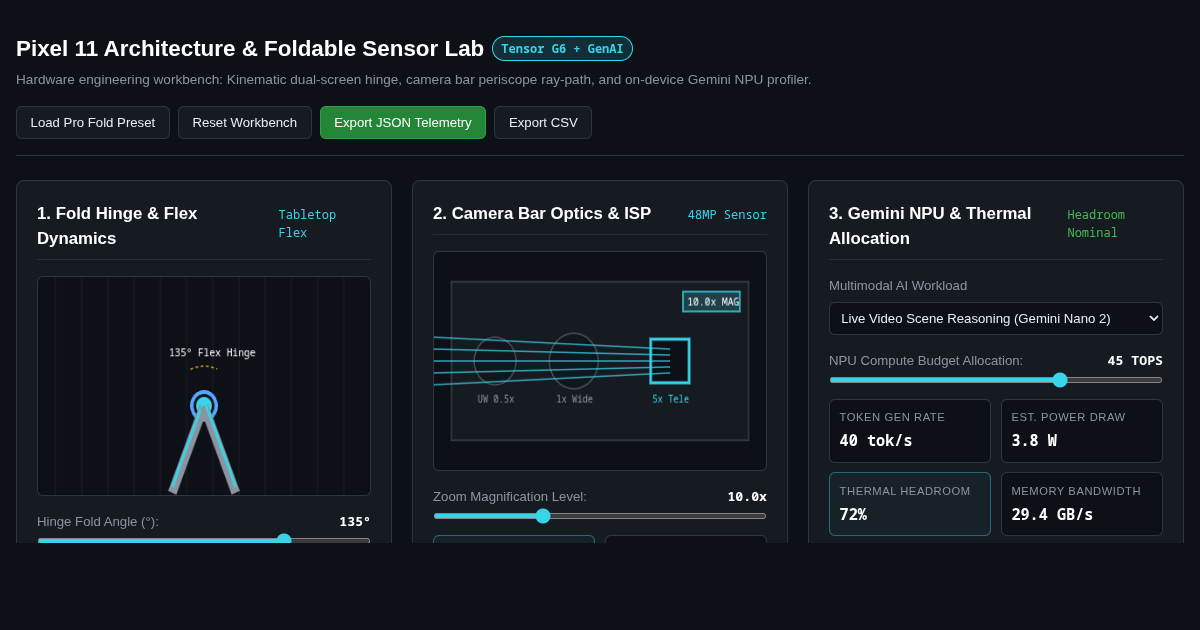Screen dimensions: 1200x630
Task: Click the Memory Bandwidth 29.4 GB/s card
Action: [1082, 504]
